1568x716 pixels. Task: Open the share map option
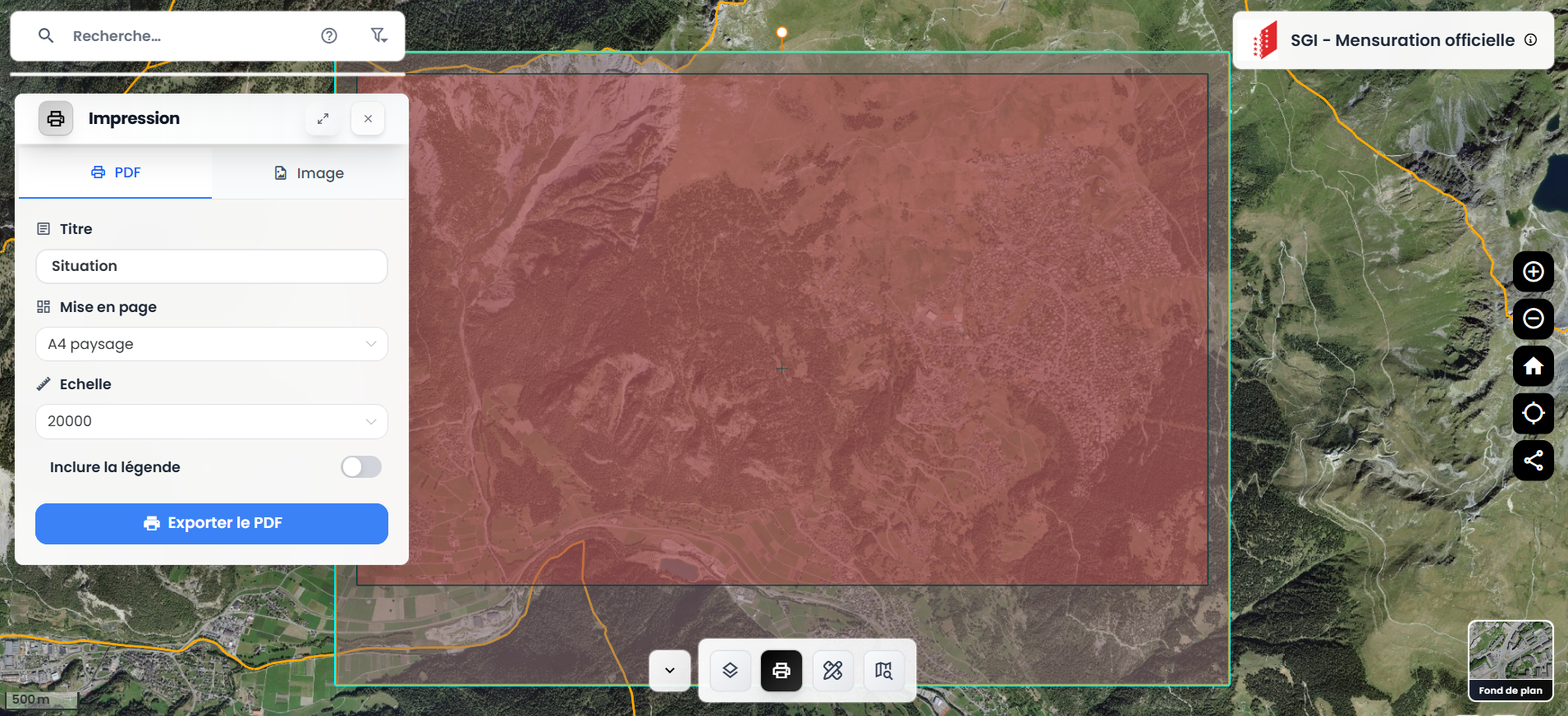point(1533,461)
